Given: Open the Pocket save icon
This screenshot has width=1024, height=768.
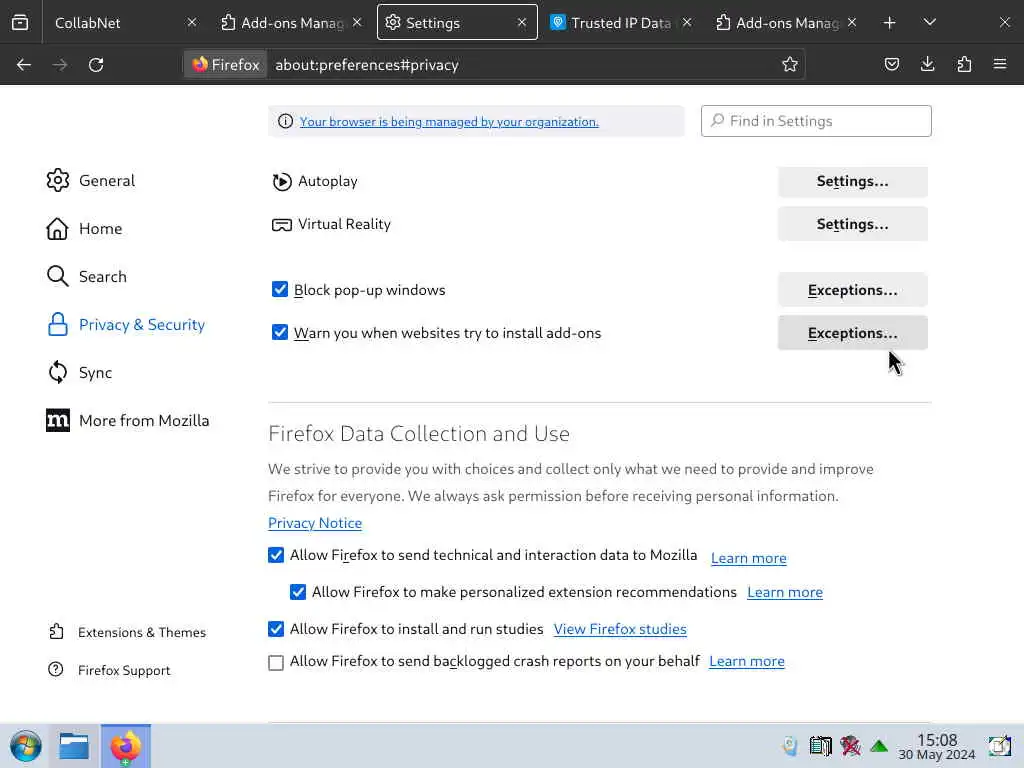Looking at the screenshot, I should (891, 64).
